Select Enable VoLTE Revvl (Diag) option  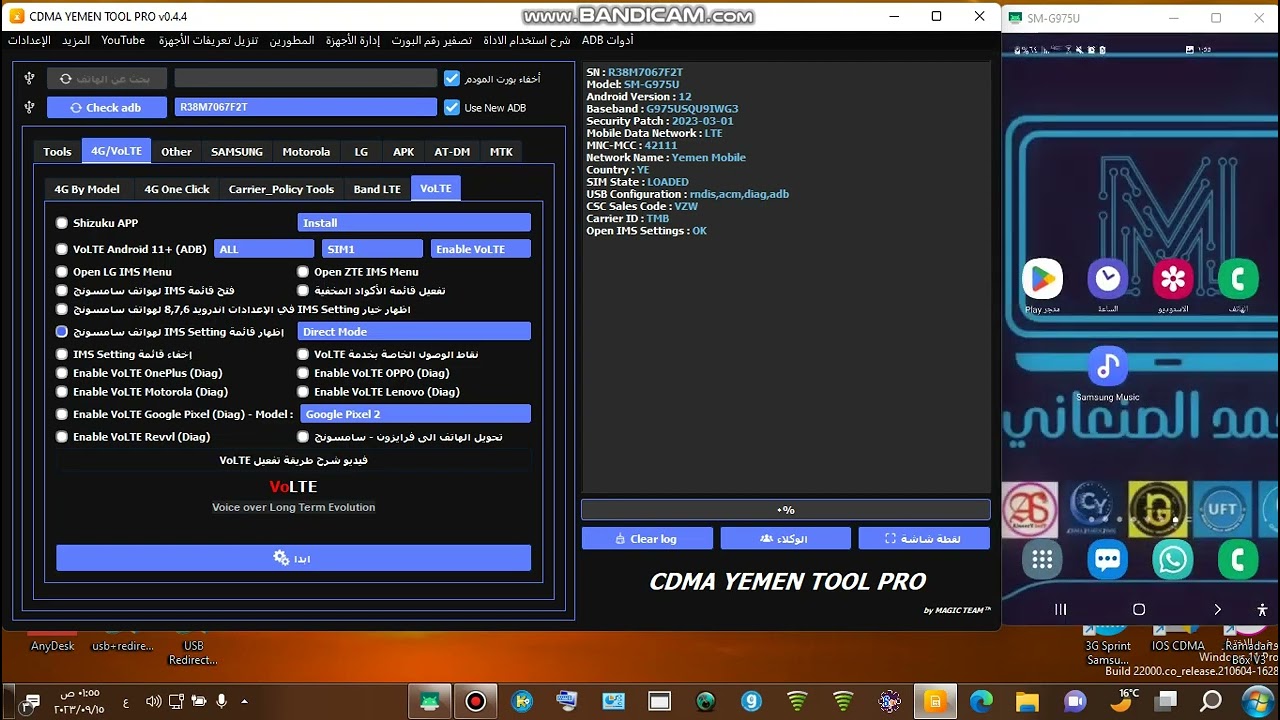(62, 437)
